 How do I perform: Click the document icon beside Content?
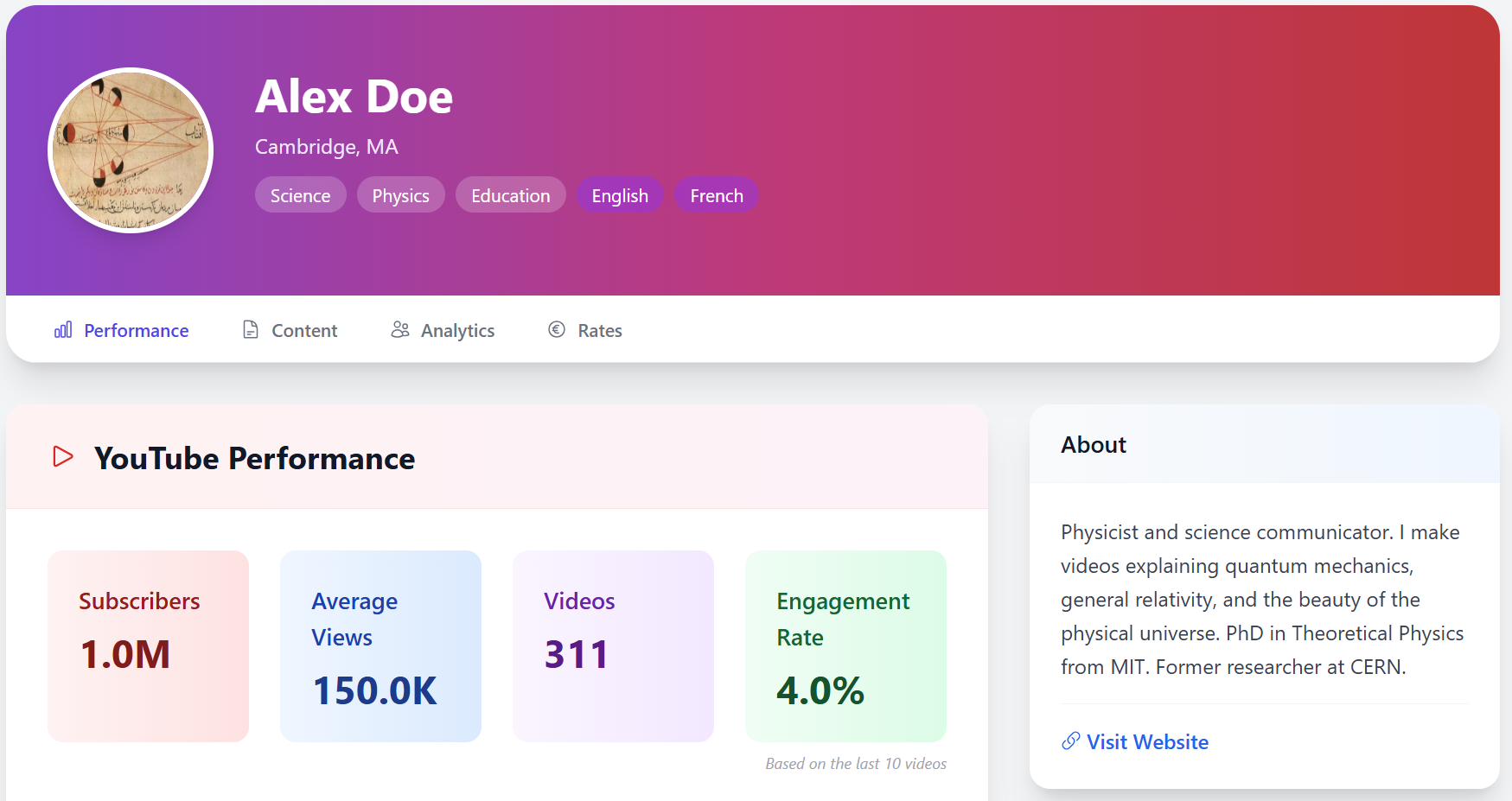[x=251, y=329]
